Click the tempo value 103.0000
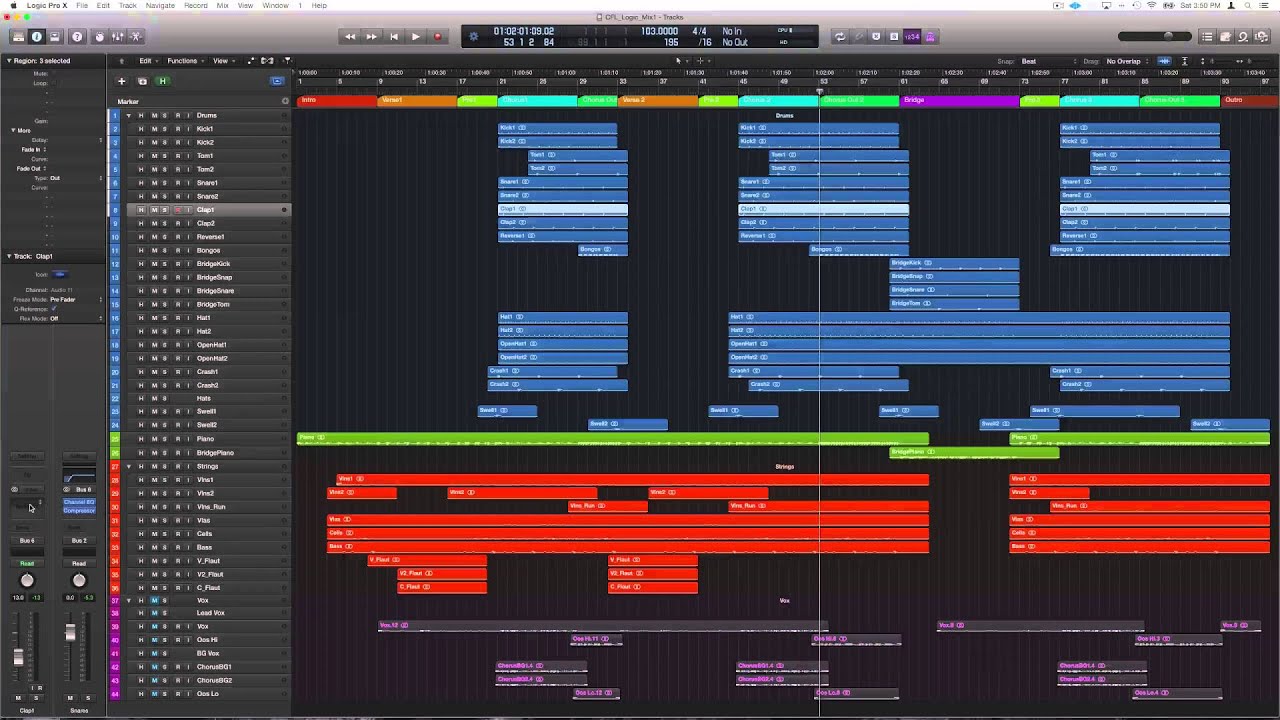Image resolution: width=1280 pixels, height=720 pixels. tap(659, 31)
